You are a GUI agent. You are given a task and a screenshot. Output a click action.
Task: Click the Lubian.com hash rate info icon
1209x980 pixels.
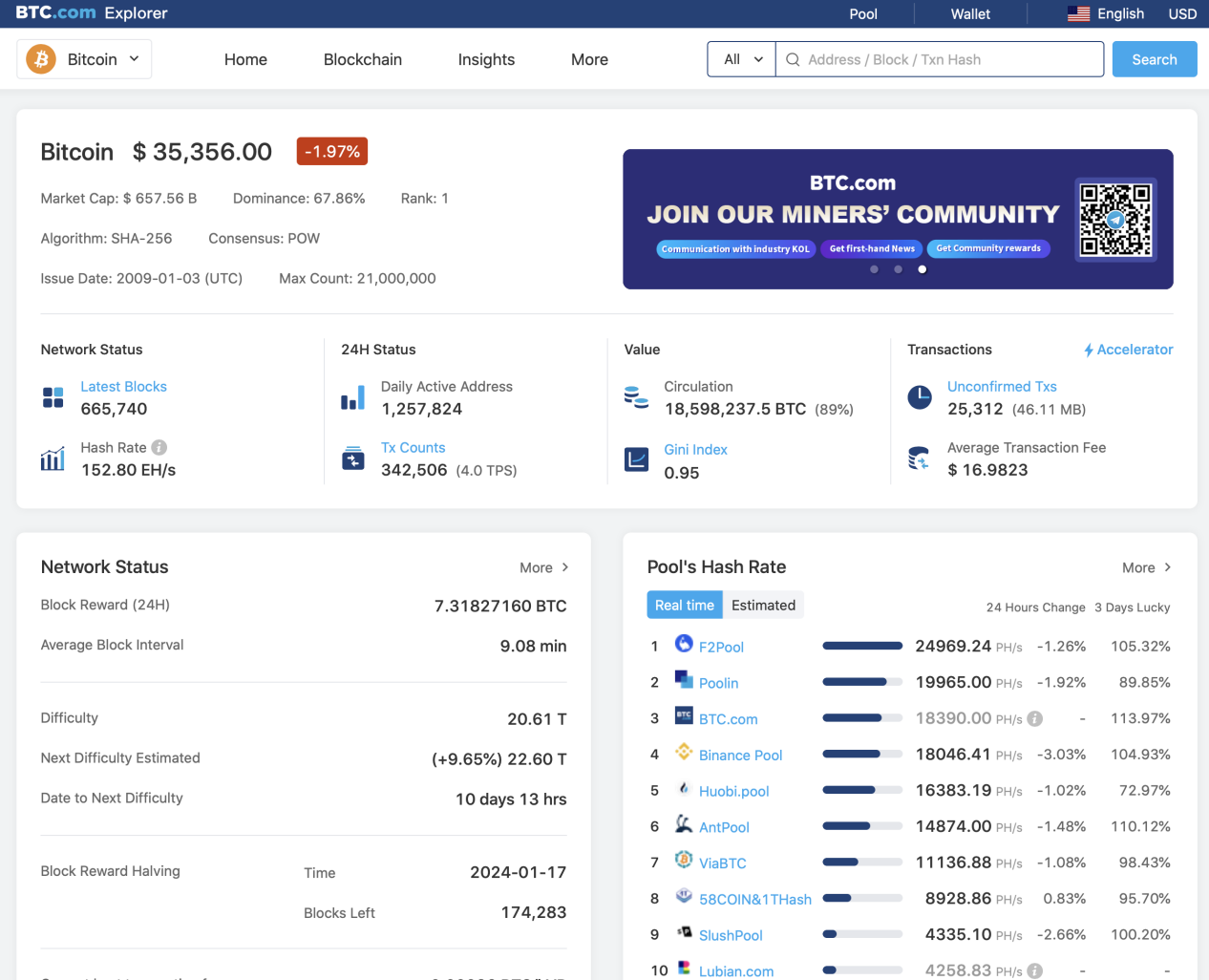(x=1035, y=971)
